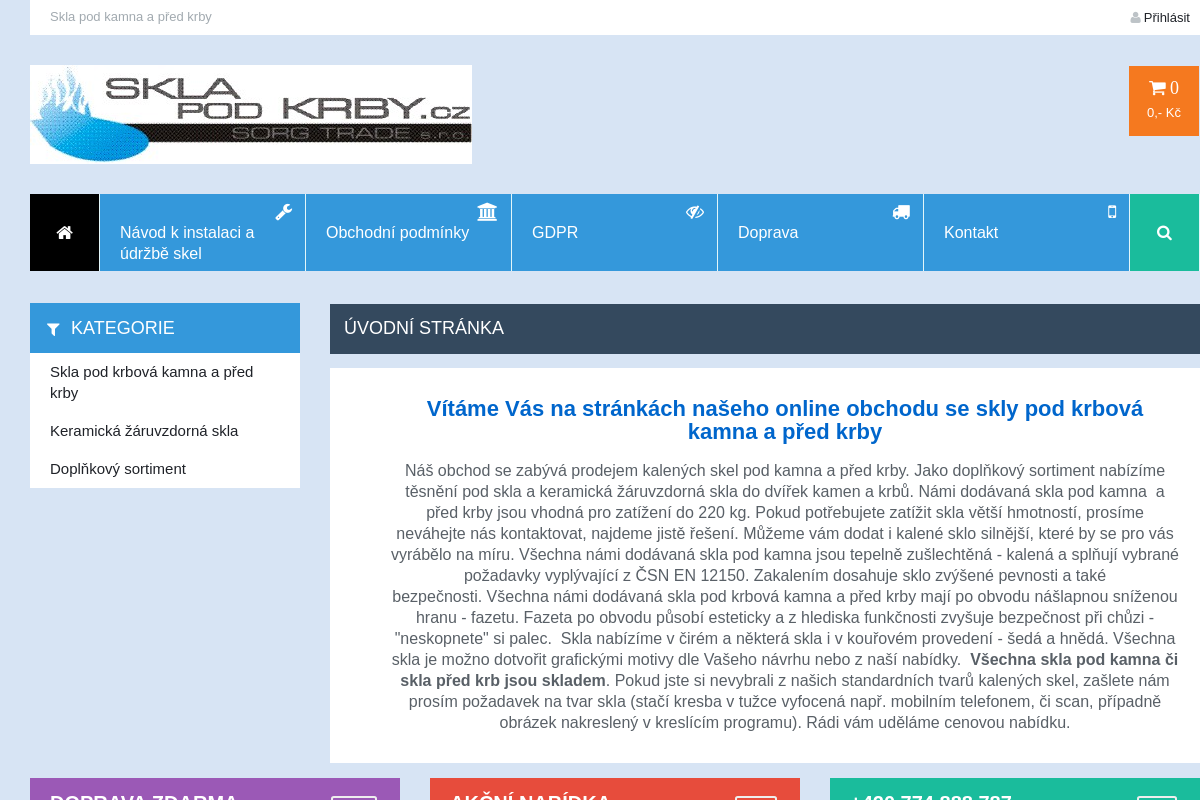The height and width of the screenshot is (800, 1200).
Task: Select the home icon in the navigation bar
Action: (64, 232)
